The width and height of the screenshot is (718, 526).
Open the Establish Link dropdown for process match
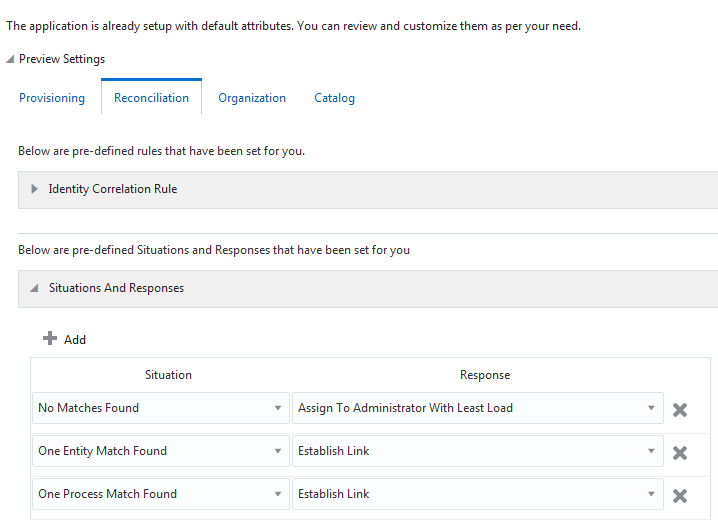click(x=651, y=494)
